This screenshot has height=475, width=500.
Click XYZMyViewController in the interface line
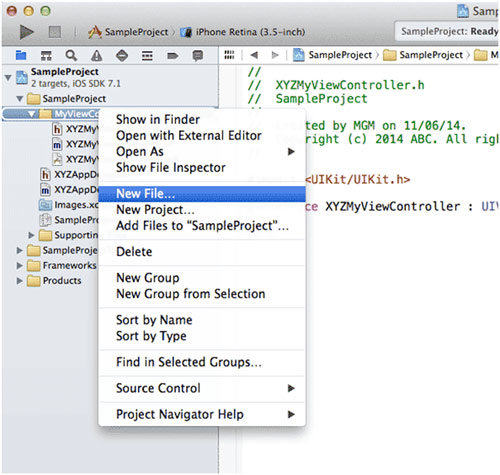[393, 207]
